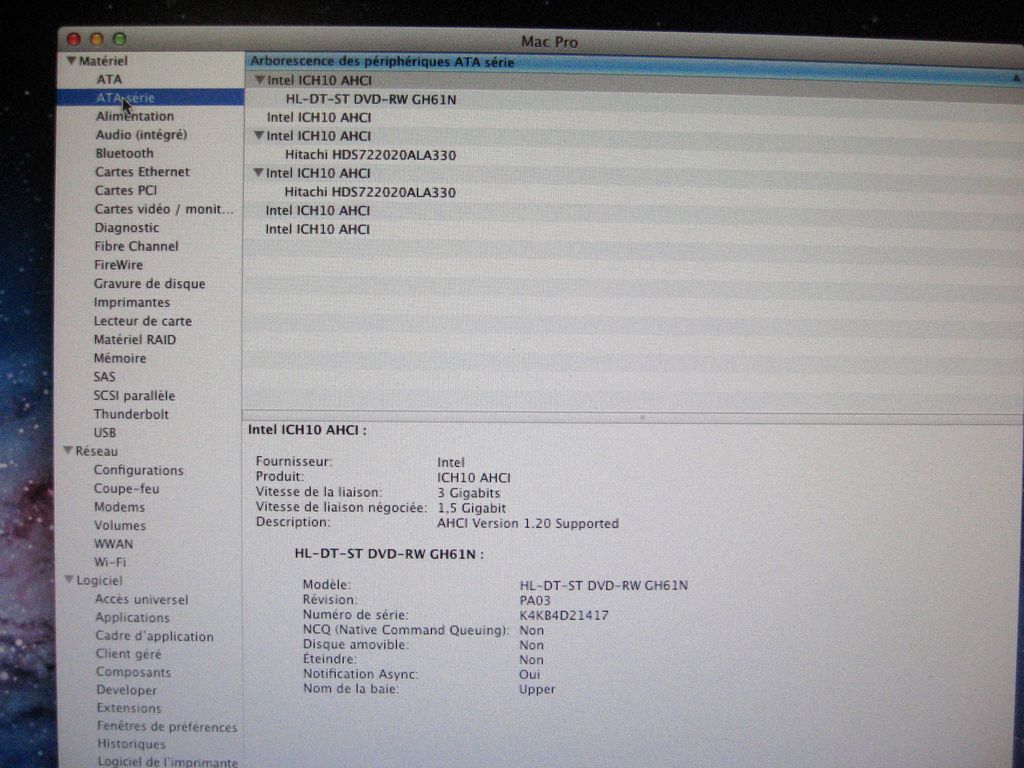Select first Hitachi HDS722020ALA330 drive row
This screenshot has width=1024, height=768.
point(370,155)
